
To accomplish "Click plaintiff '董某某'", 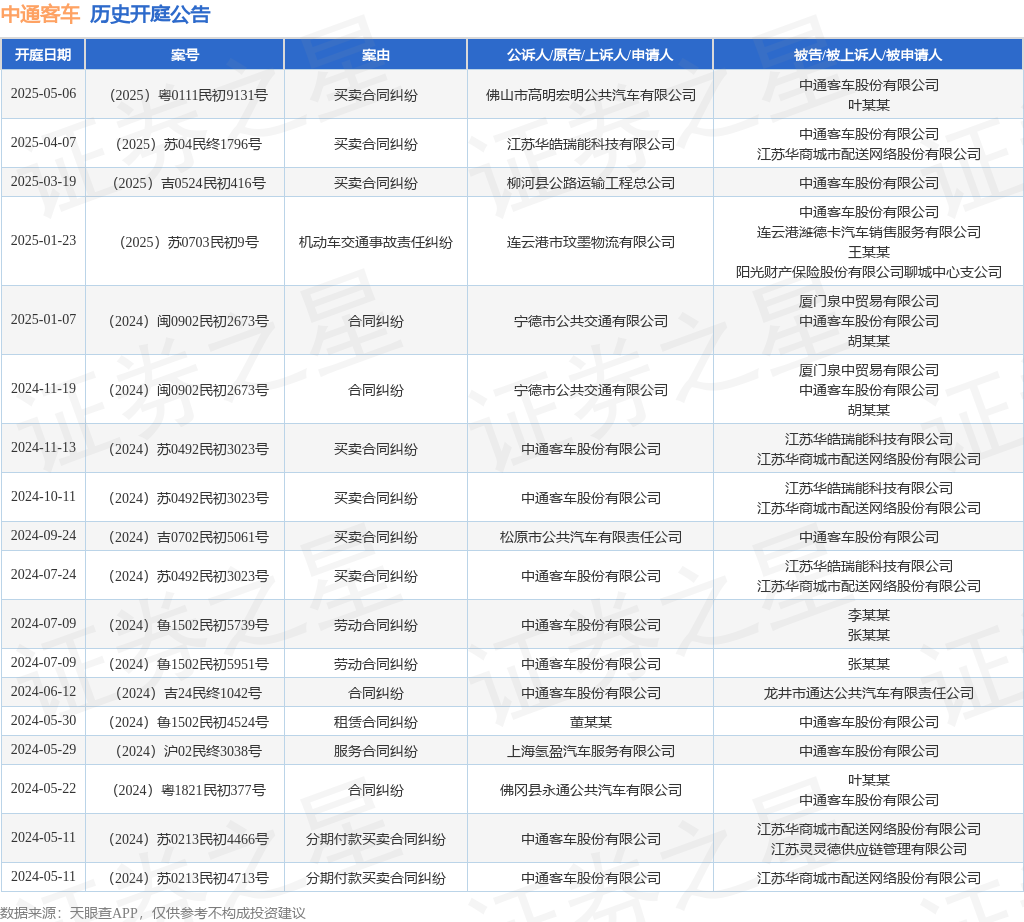I will 590,722.
